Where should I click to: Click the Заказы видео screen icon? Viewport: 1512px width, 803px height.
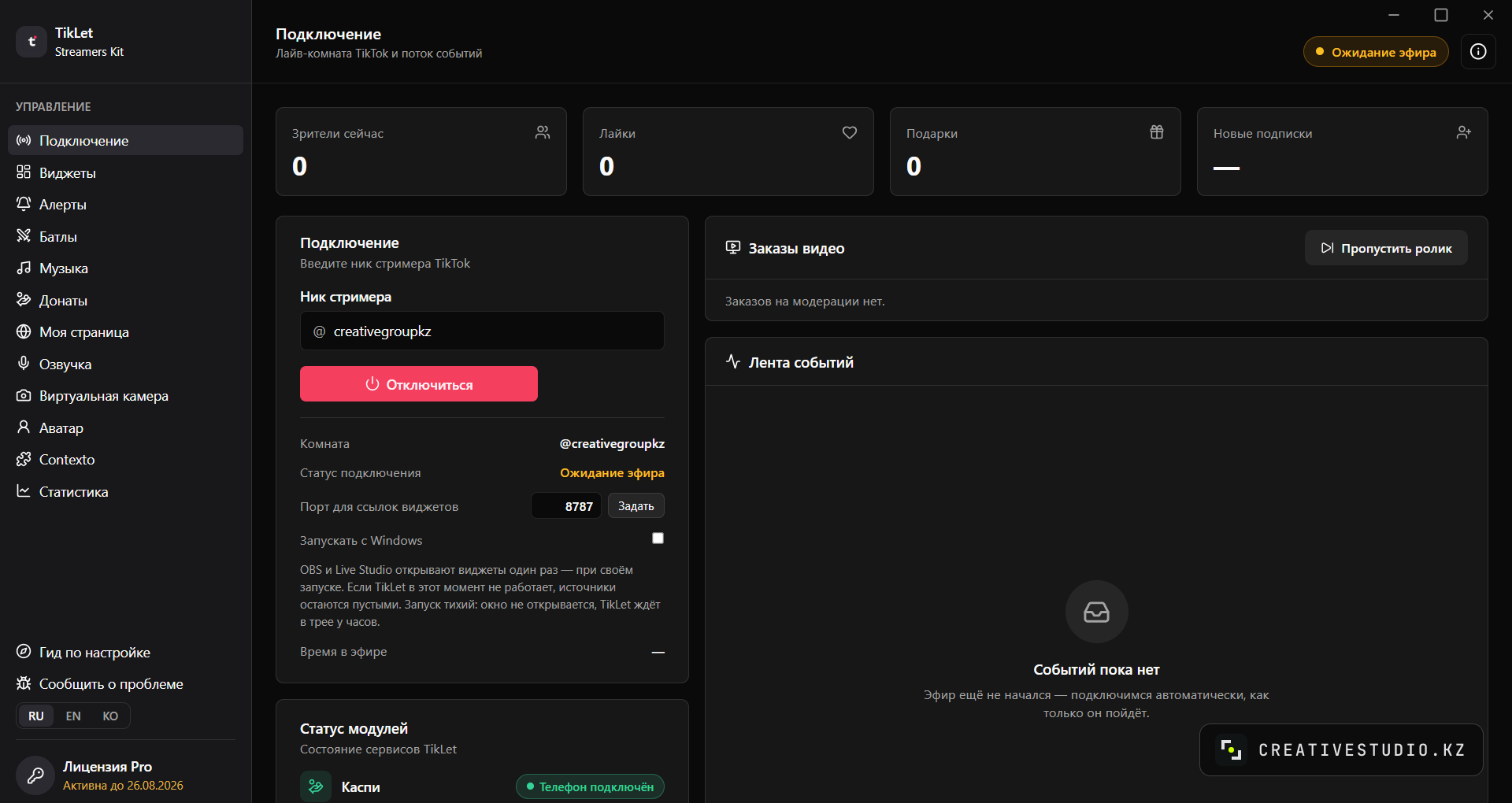(733, 248)
